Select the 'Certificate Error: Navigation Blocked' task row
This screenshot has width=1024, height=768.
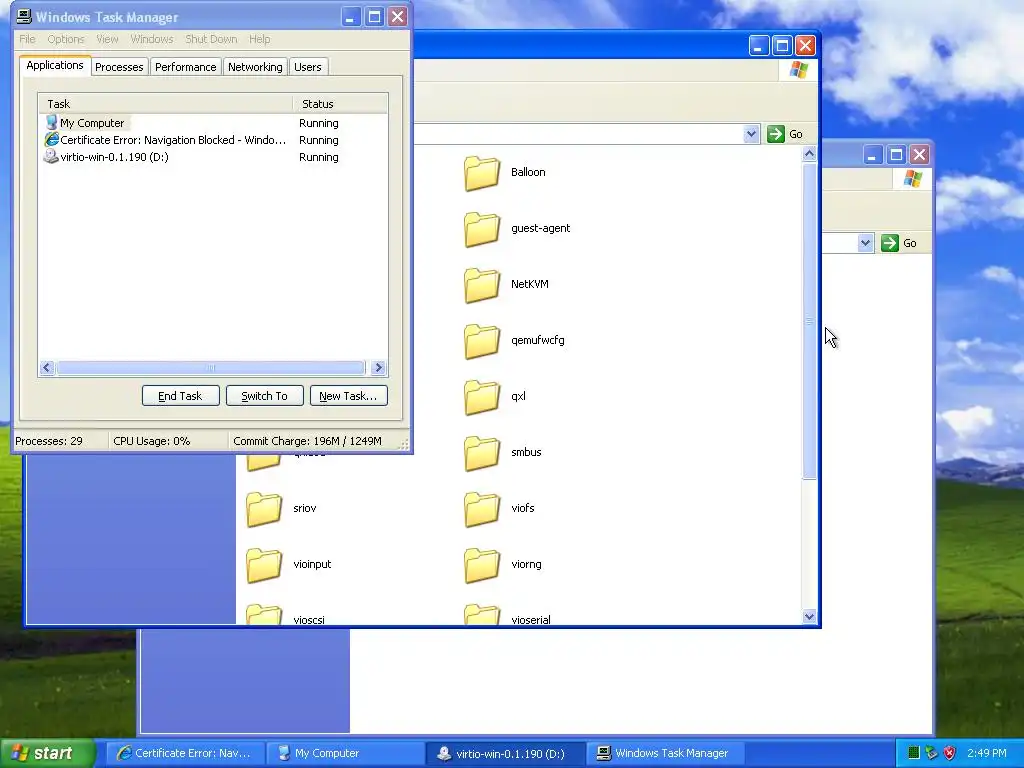pyautogui.click(x=212, y=140)
